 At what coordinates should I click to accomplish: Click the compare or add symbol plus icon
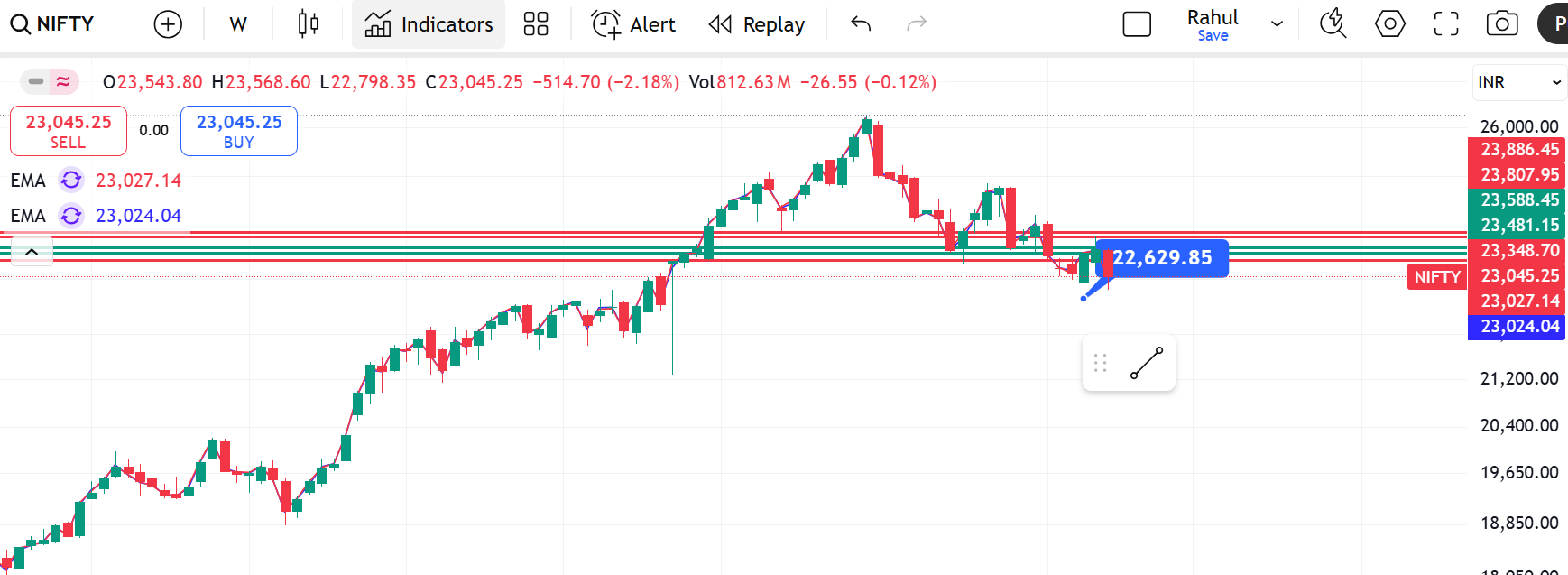(168, 24)
